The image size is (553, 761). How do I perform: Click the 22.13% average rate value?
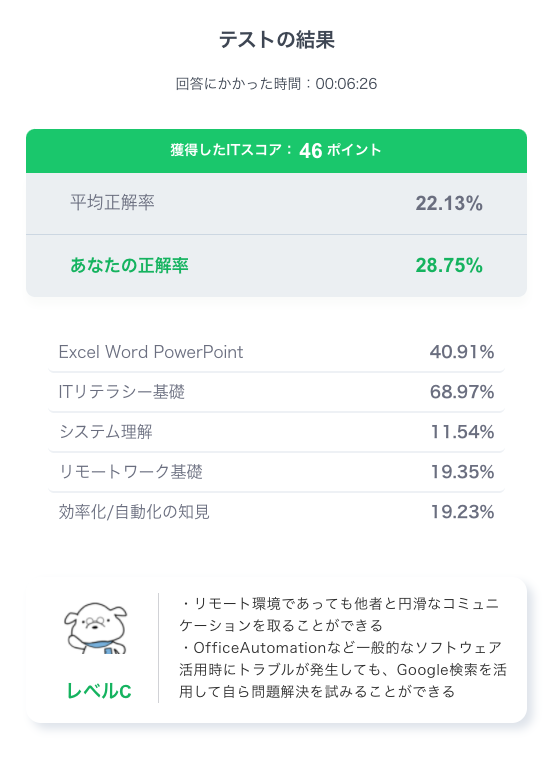449,203
